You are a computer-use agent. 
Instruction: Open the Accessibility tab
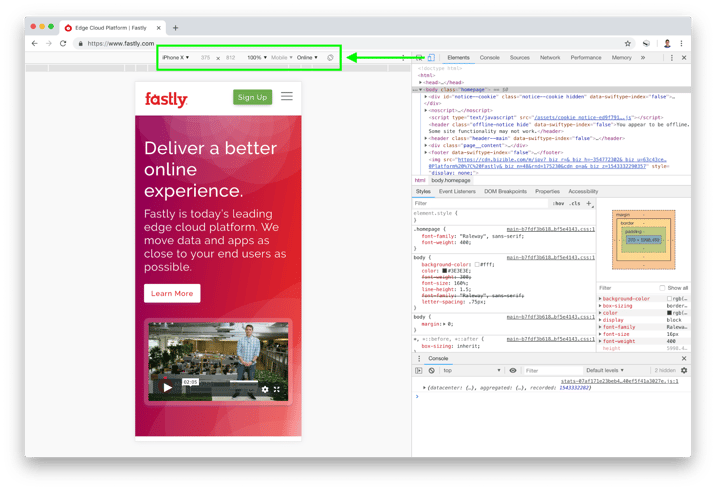[583, 191]
